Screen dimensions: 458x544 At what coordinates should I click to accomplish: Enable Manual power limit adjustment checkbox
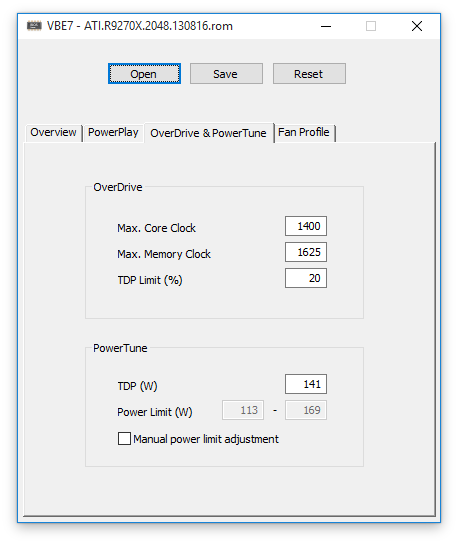coord(124,439)
